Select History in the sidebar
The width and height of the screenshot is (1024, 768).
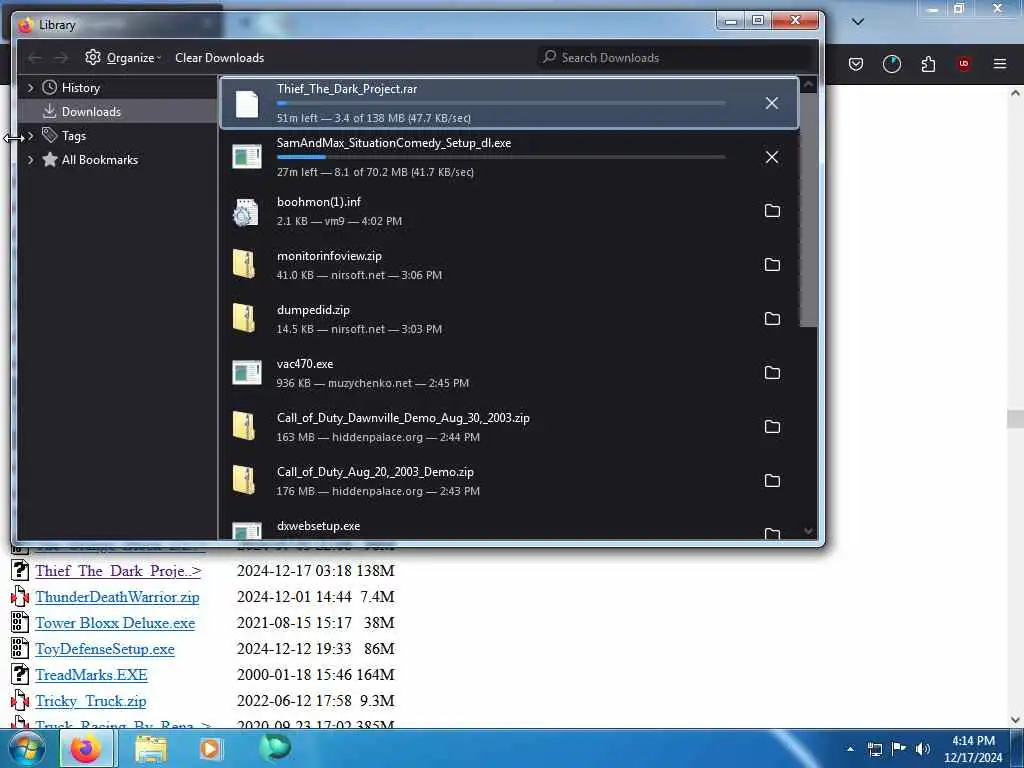coord(80,88)
